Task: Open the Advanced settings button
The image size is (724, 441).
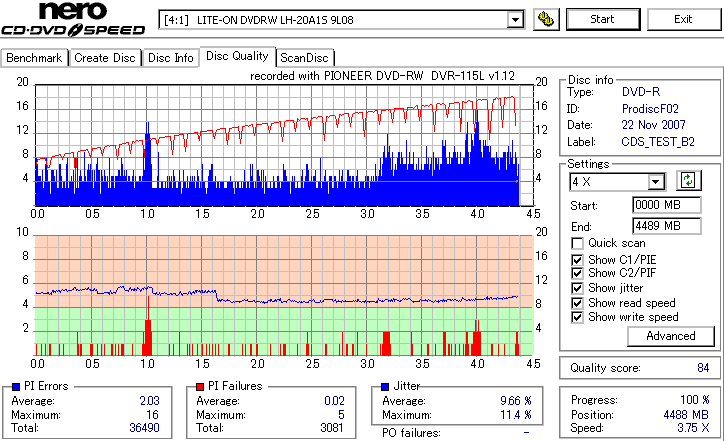Action: 670,336
